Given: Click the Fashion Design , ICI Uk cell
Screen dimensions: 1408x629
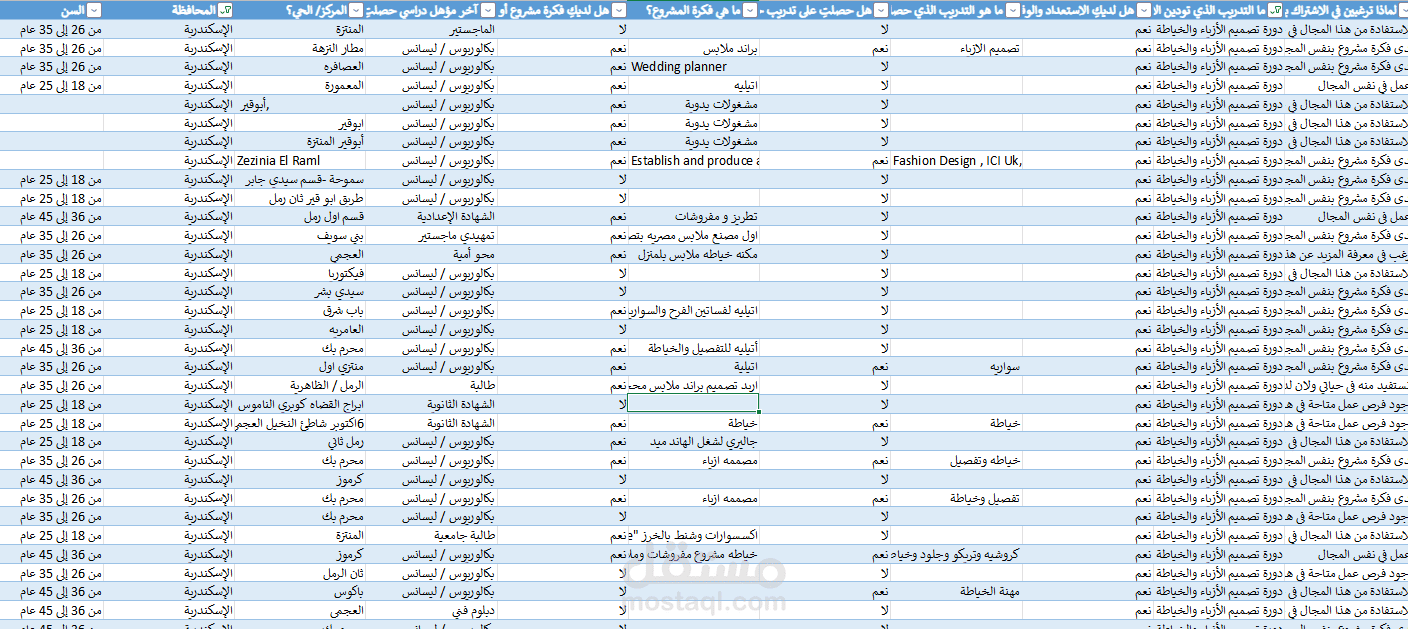Looking at the screenshot, I should 957,161.
